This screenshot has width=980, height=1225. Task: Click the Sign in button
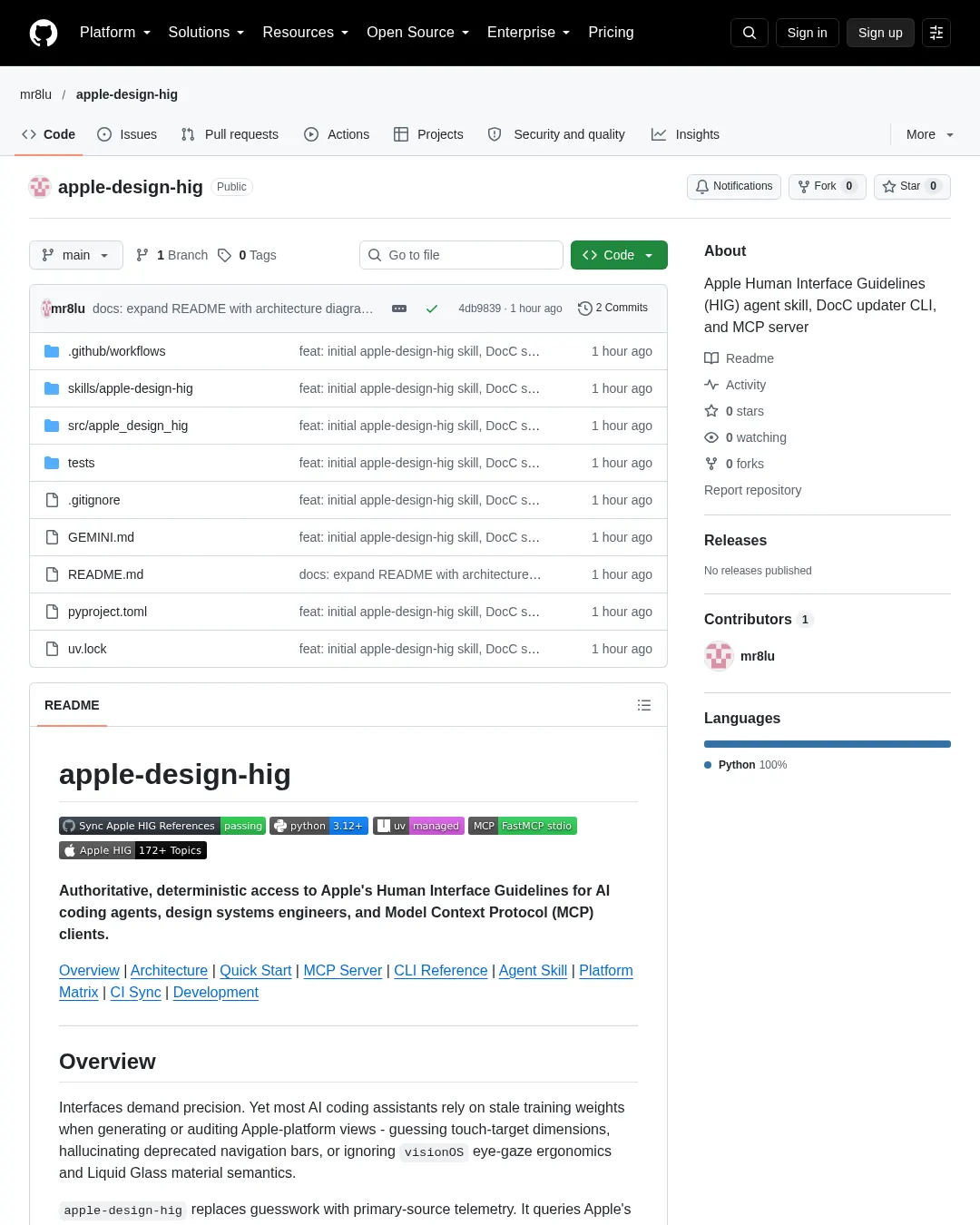click(x=808, y=33)
